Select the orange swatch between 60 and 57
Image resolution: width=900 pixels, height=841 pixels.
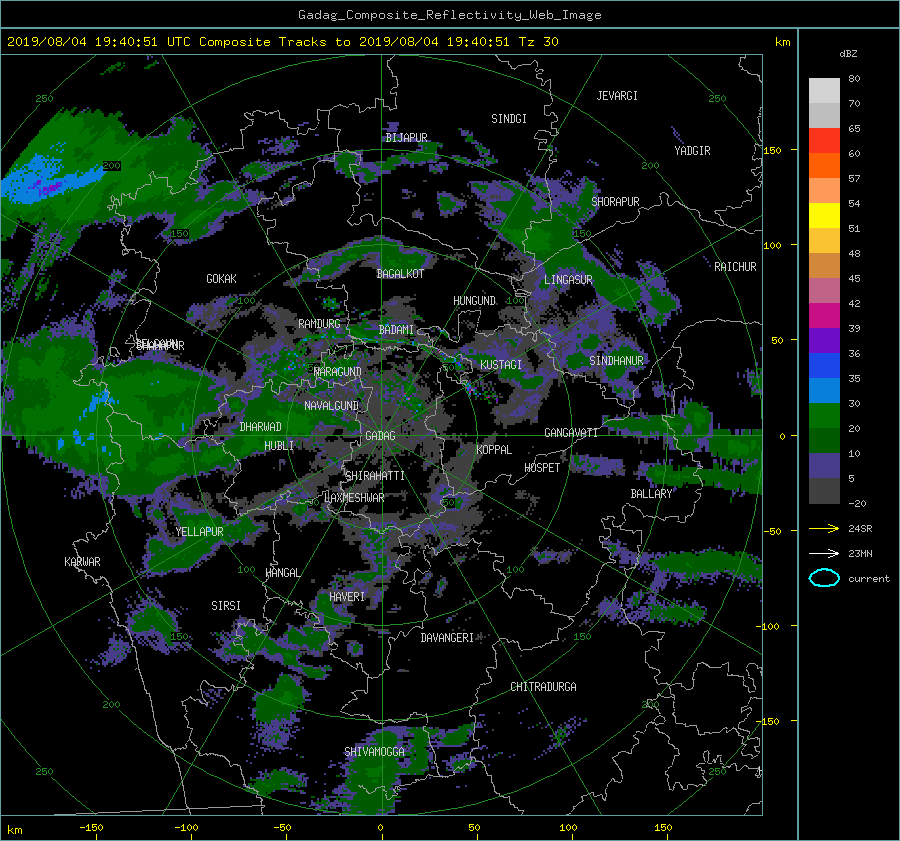click(x=824, y=165)
